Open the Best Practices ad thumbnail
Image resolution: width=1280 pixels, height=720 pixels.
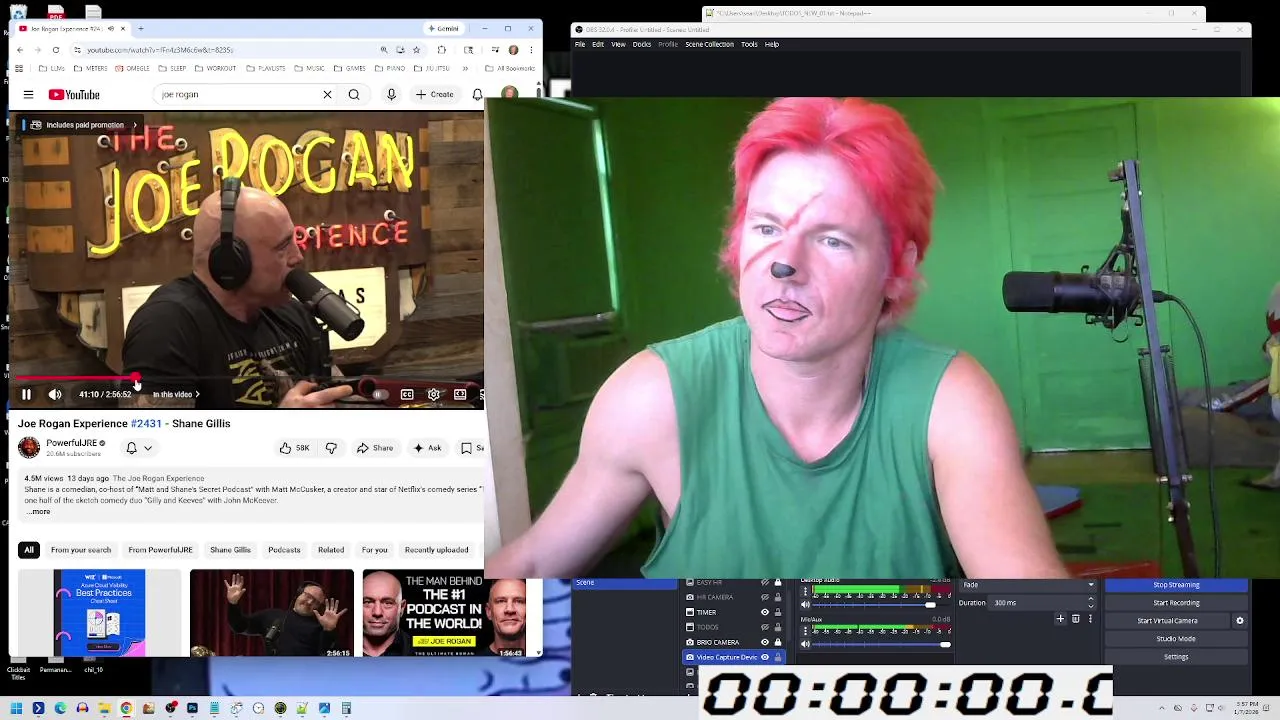(x=99, y=613)
